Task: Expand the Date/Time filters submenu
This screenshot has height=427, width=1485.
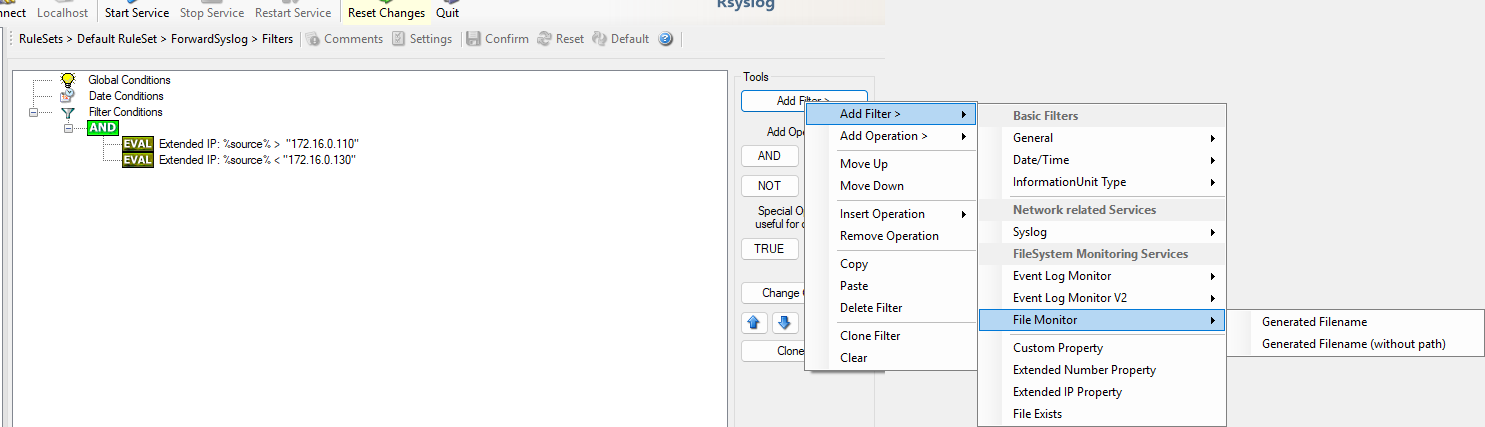Action: (x=1102, y=160)
